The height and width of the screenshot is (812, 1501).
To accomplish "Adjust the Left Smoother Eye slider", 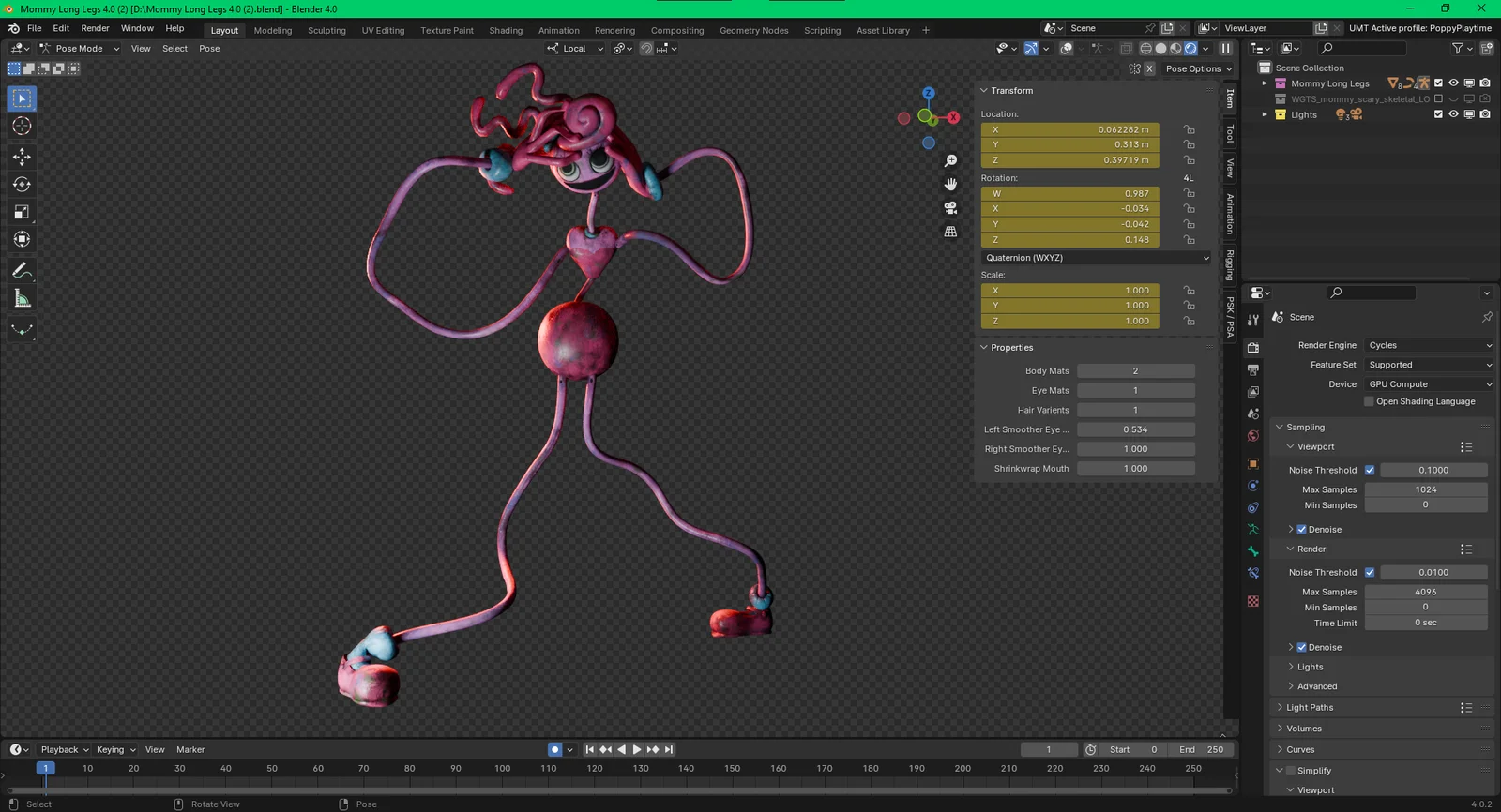I will [x=1135, y=429].
